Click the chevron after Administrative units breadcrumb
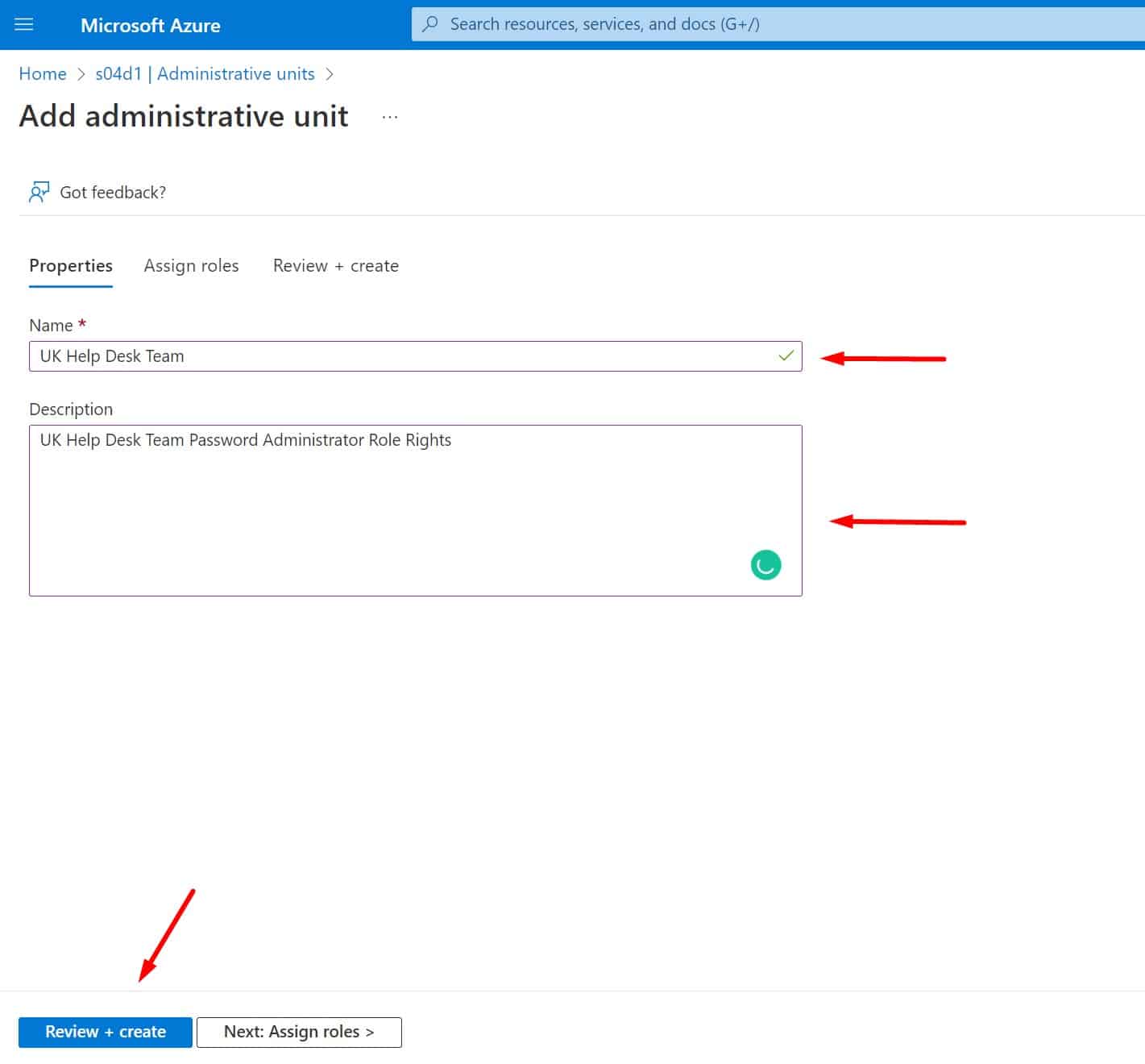 point(330,73)
